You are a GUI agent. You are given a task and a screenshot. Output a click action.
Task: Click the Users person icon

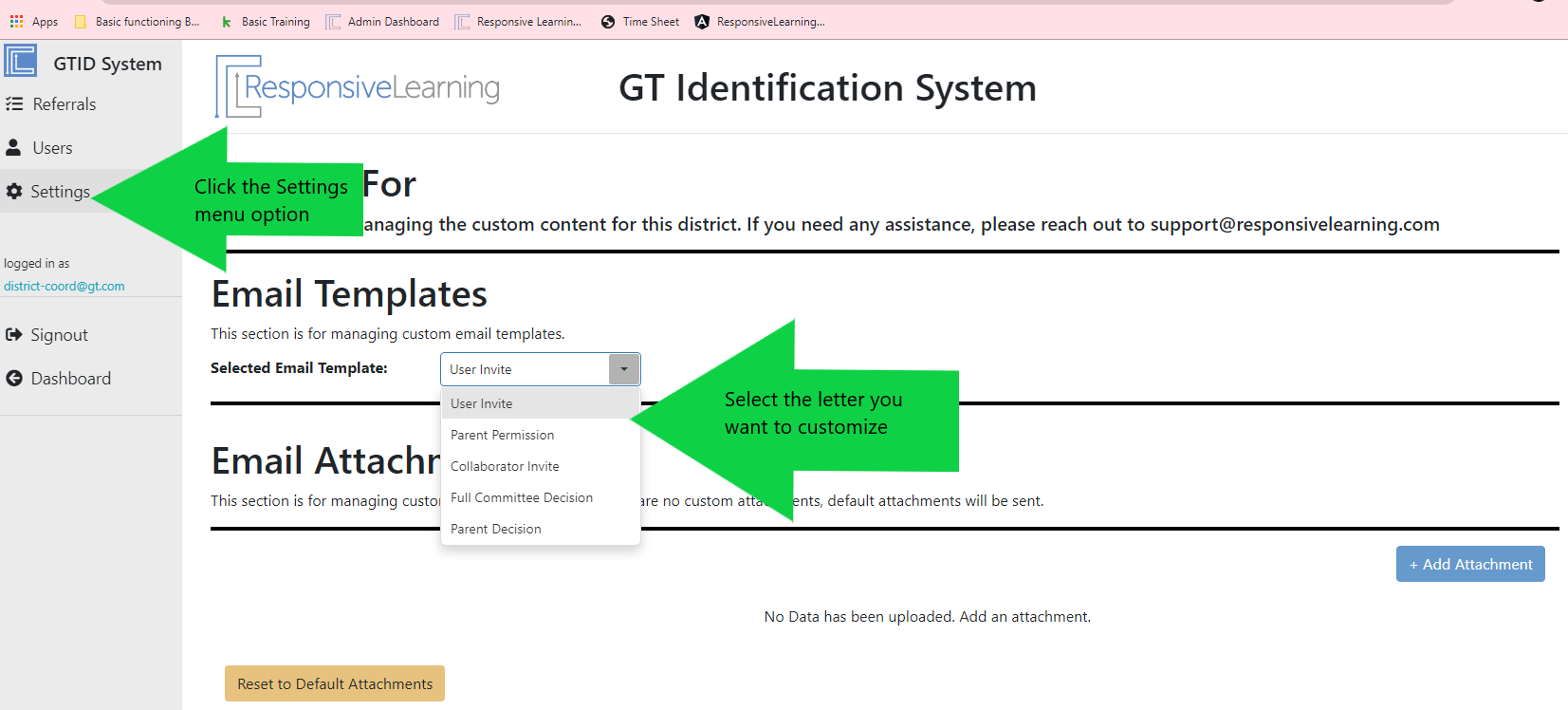click(13, 147)
